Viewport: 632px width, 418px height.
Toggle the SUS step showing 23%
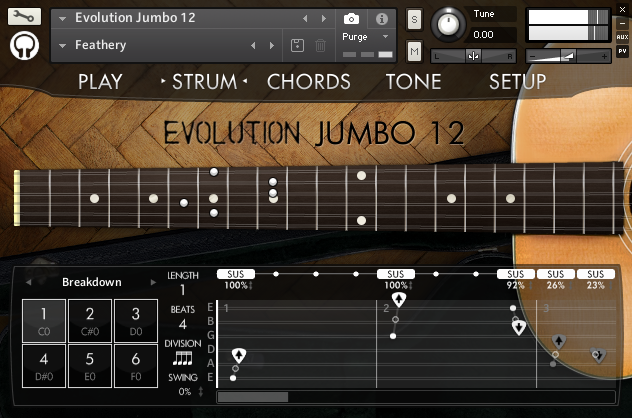[x=595, y=274]
